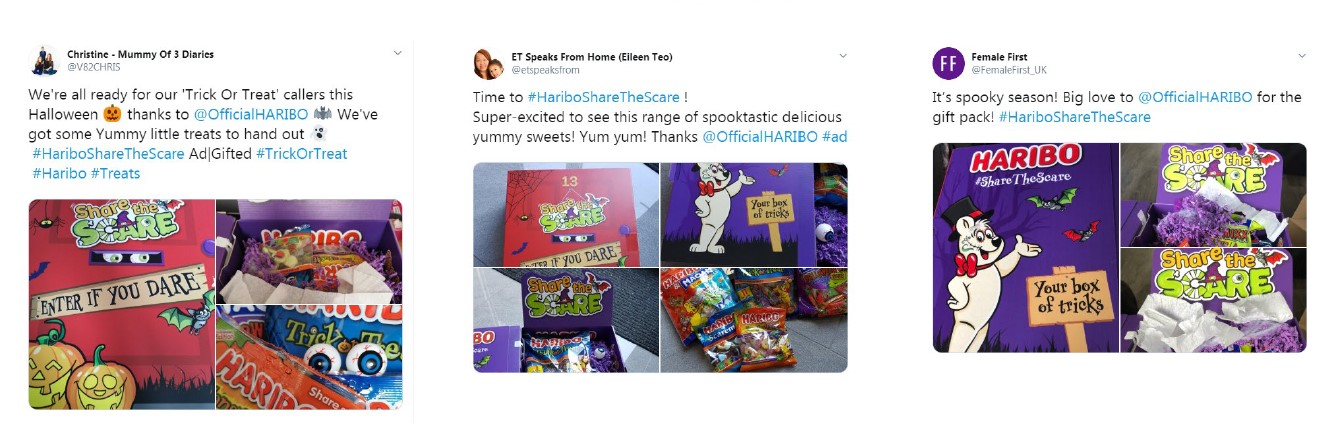Click #HariboShareTheScare in Female First tweet

(1074, 117)
